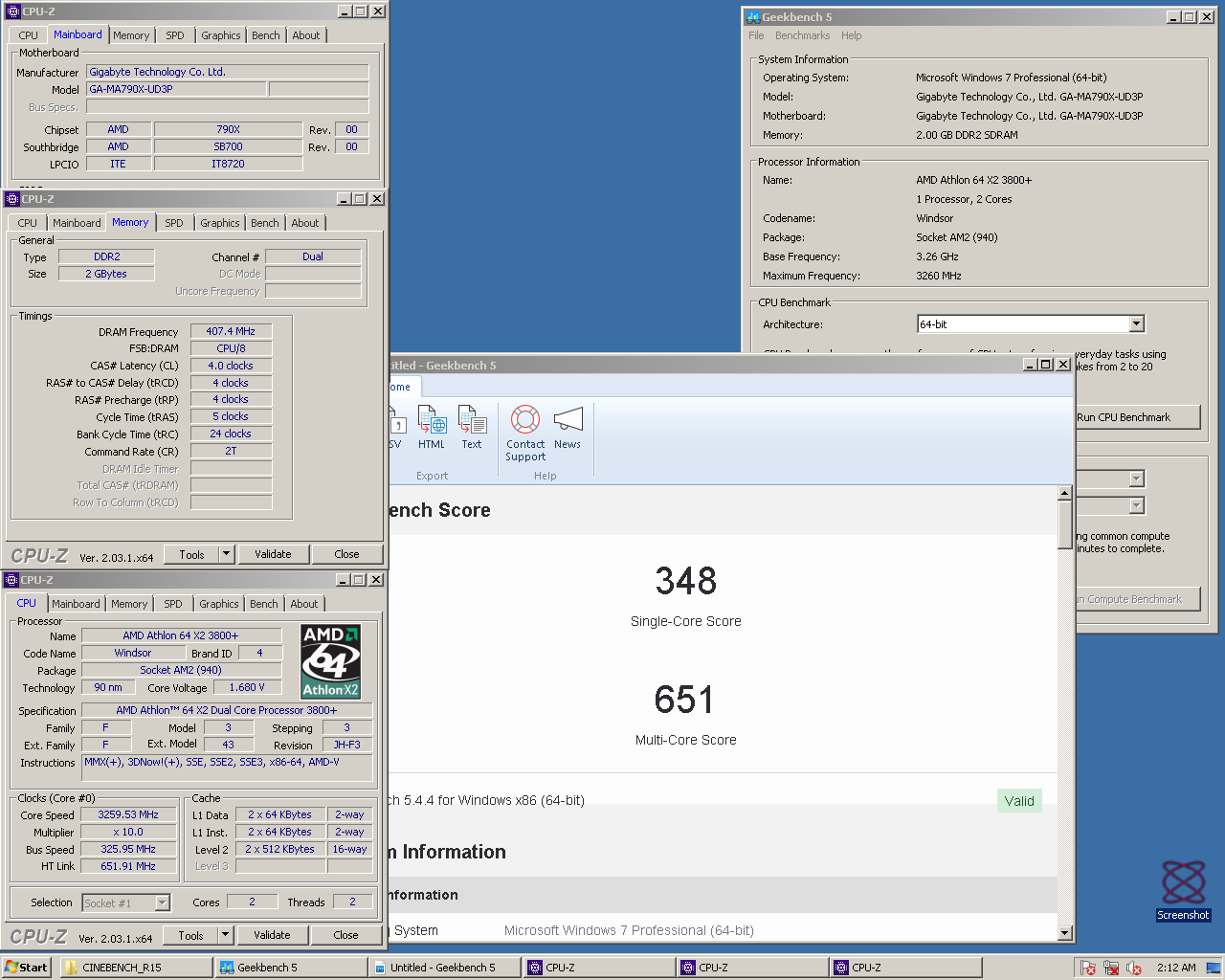Image resolution: width=1225 pixels, height=980 pixels.
Task: Switch to Geekbench 5 taskbar item
Action: (x=291, y=968)
